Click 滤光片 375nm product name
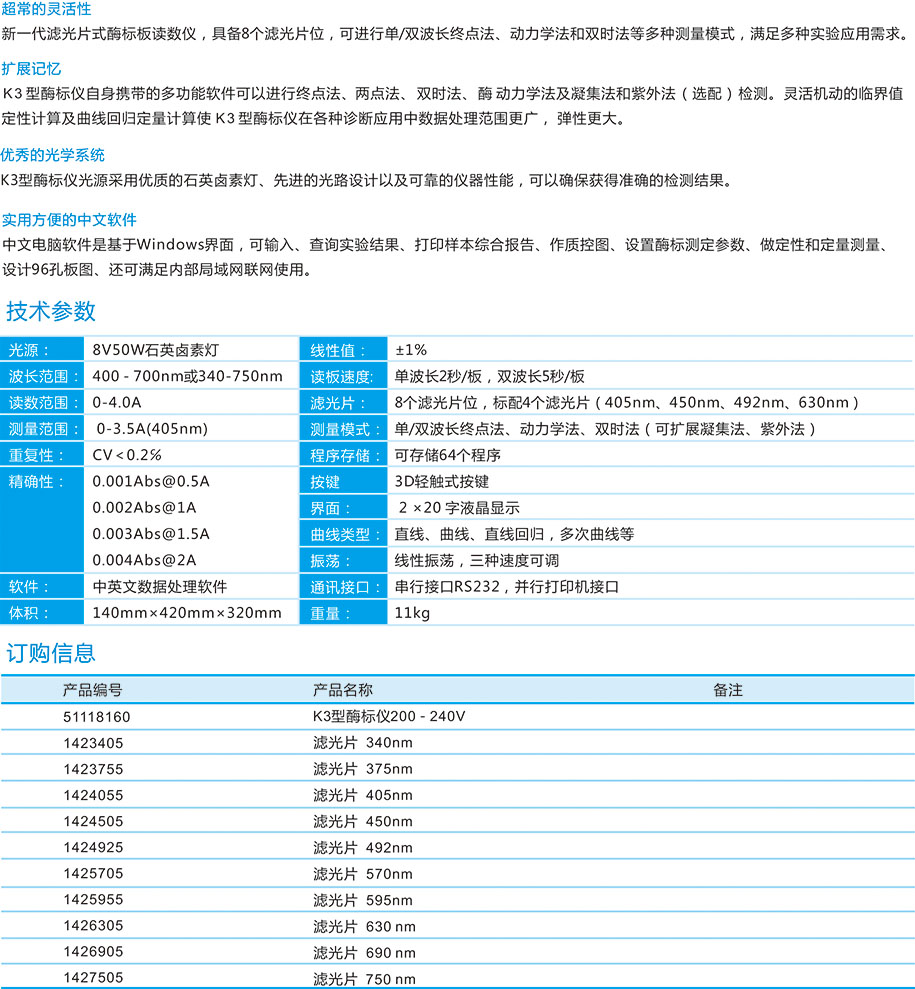 (x=363, y=769)
